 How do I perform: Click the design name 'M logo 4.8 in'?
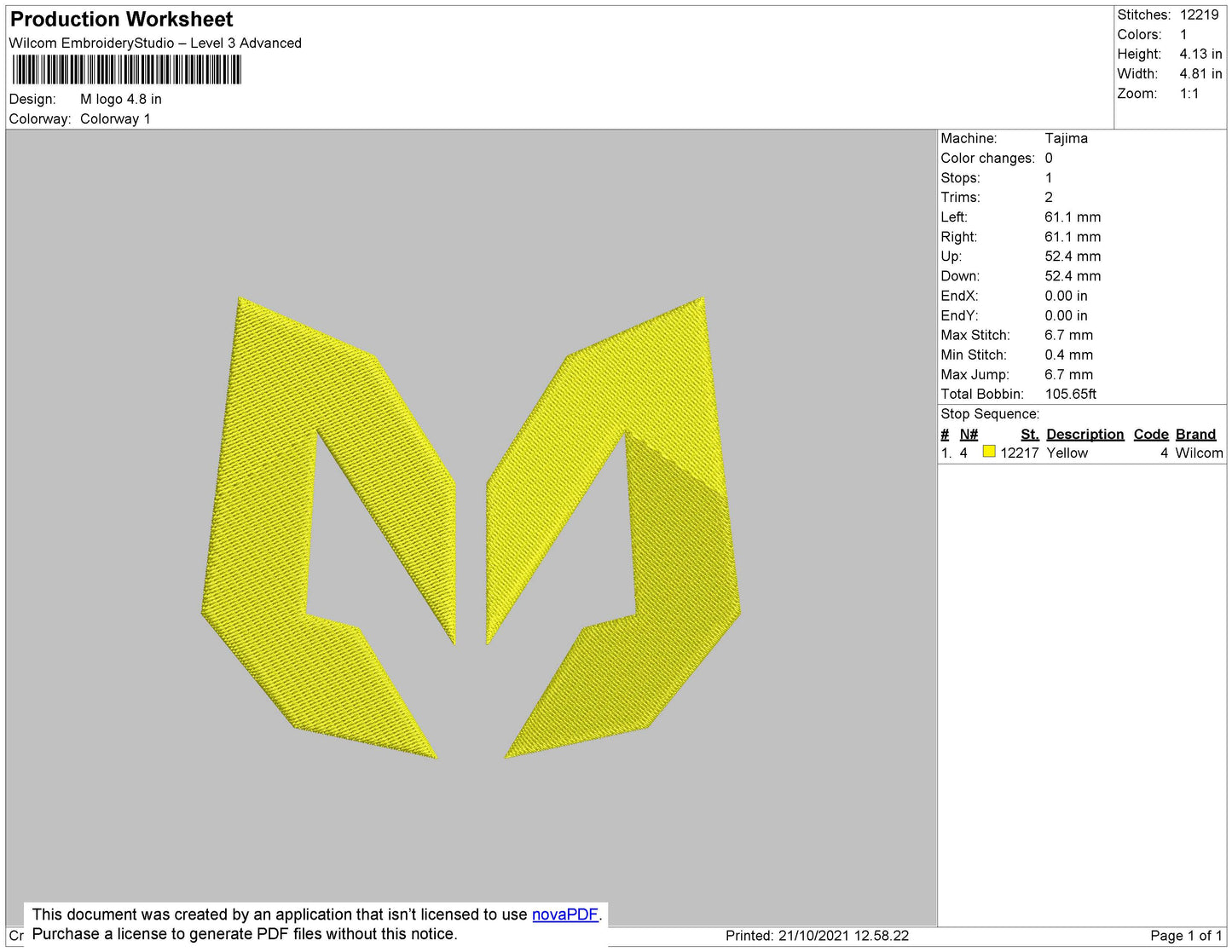tap(121, 99)
